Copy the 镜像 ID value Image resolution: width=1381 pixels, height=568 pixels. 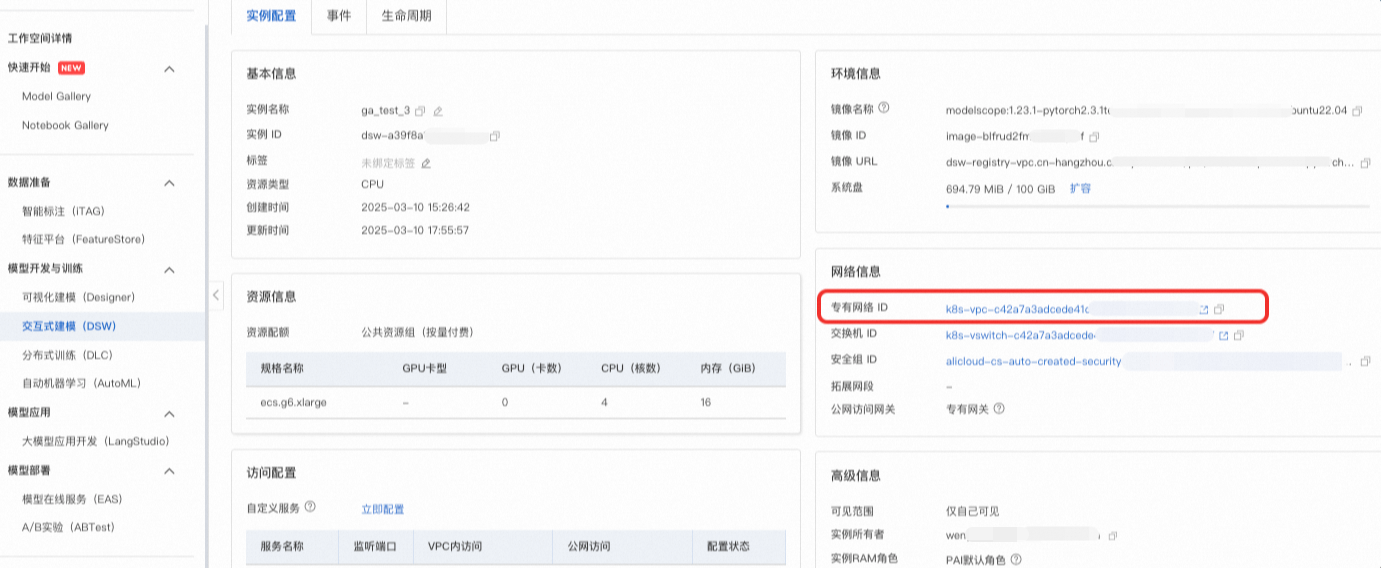[1094, 136]
